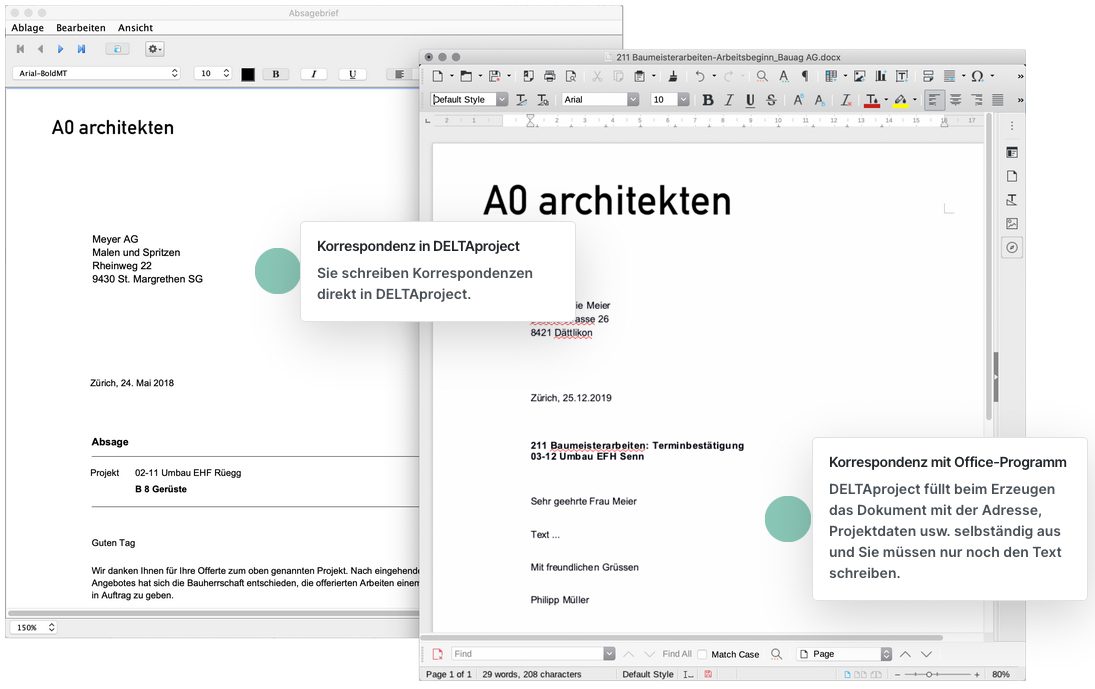Open Find & Replace magnifier in top toolbar
The height and width of the screenshot is (689, 1095).
tap(762, 76)
